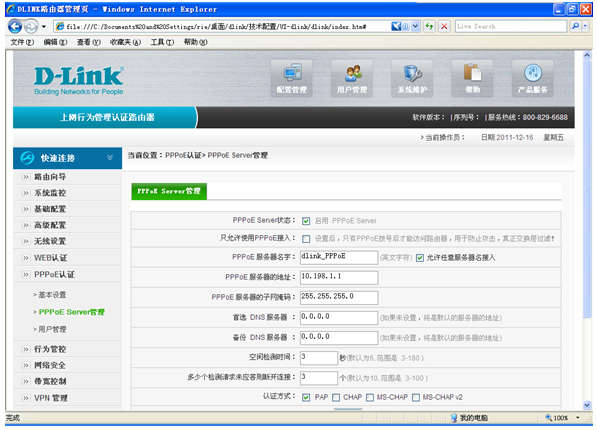Select the PPPoE Server管理 green tab
597x430 pixels.
point(169,191)
